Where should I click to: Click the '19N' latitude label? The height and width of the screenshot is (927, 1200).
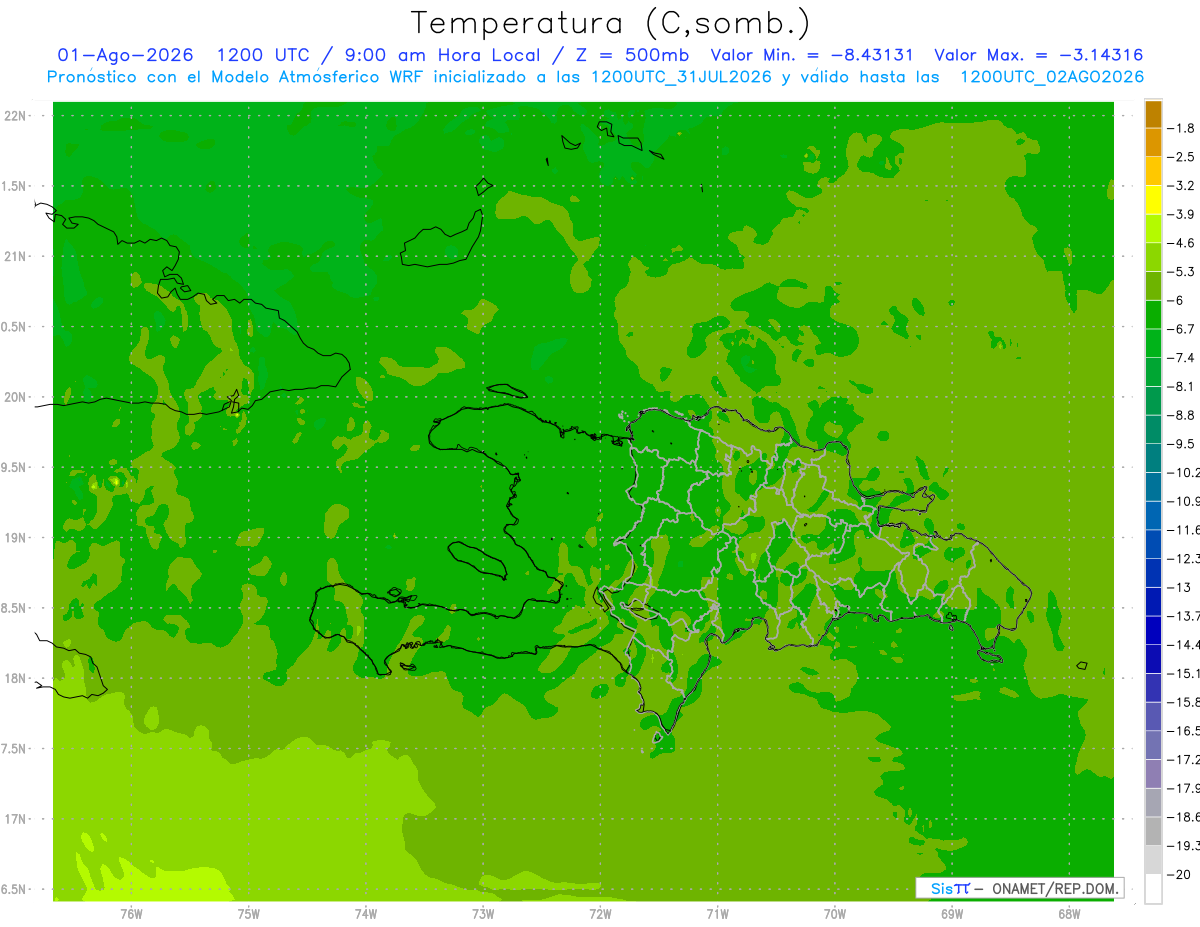click(x=15, y=538)
